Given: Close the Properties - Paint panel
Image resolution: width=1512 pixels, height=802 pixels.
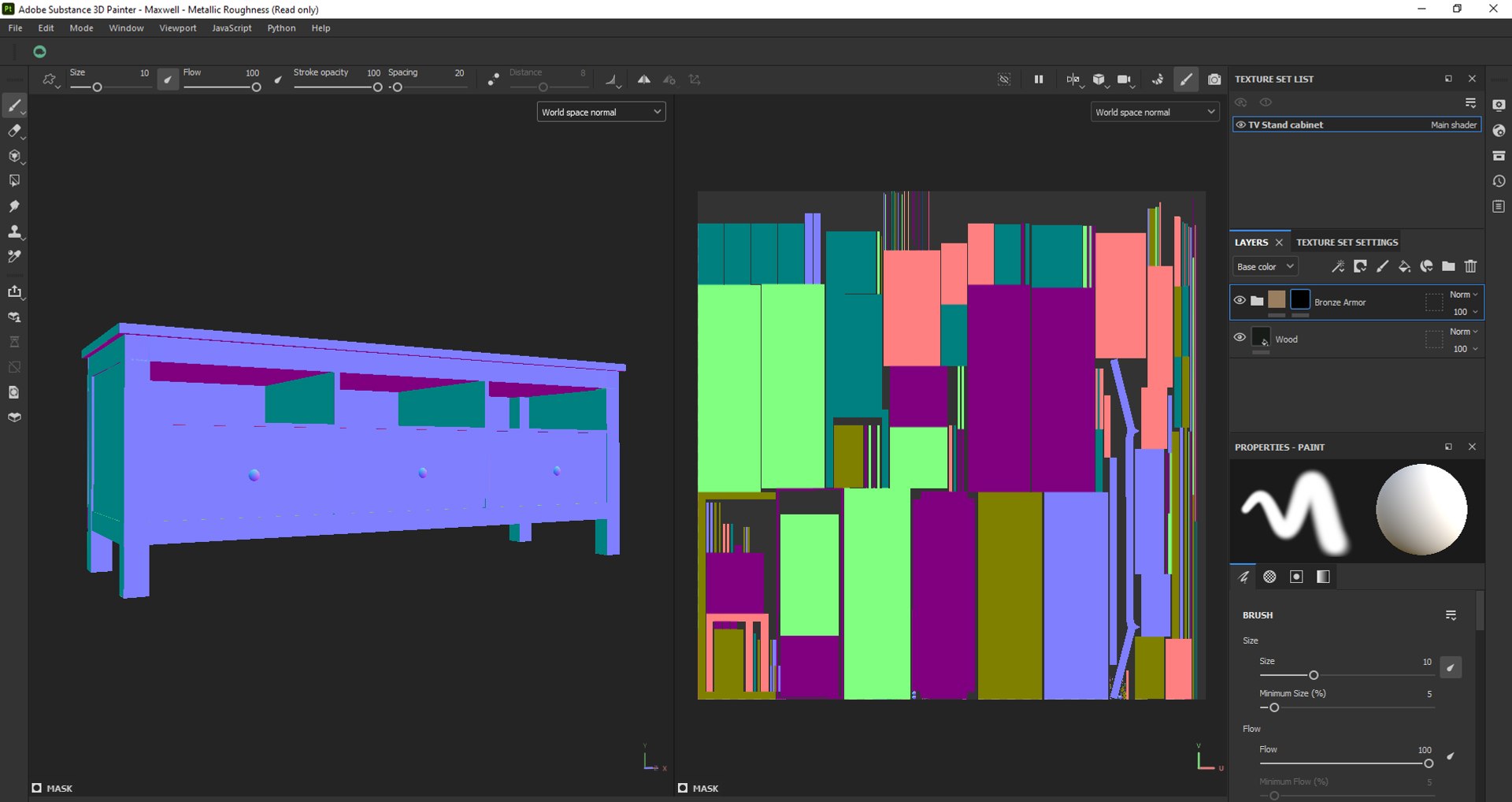Looking at the screenshot, I should click(1472, 447).
